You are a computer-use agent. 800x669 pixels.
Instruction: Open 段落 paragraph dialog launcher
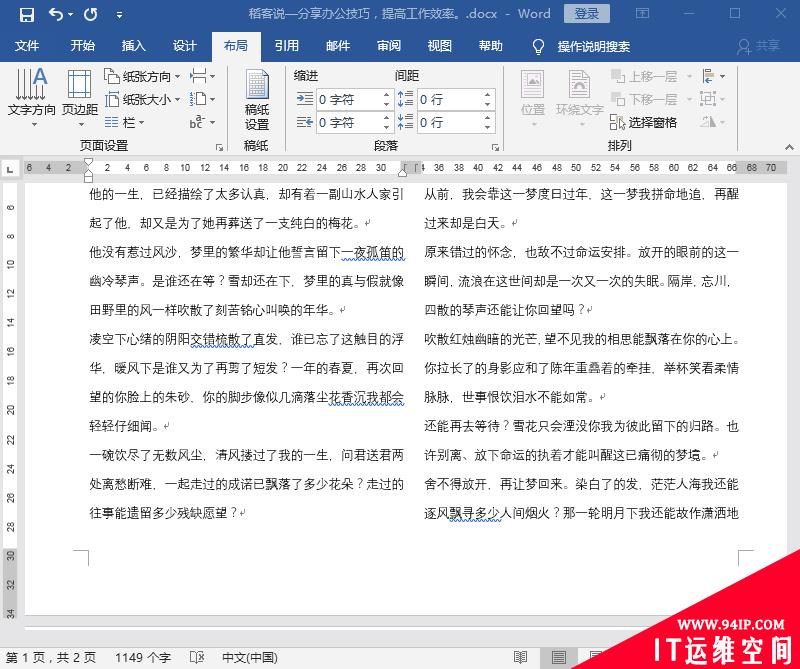495,147
